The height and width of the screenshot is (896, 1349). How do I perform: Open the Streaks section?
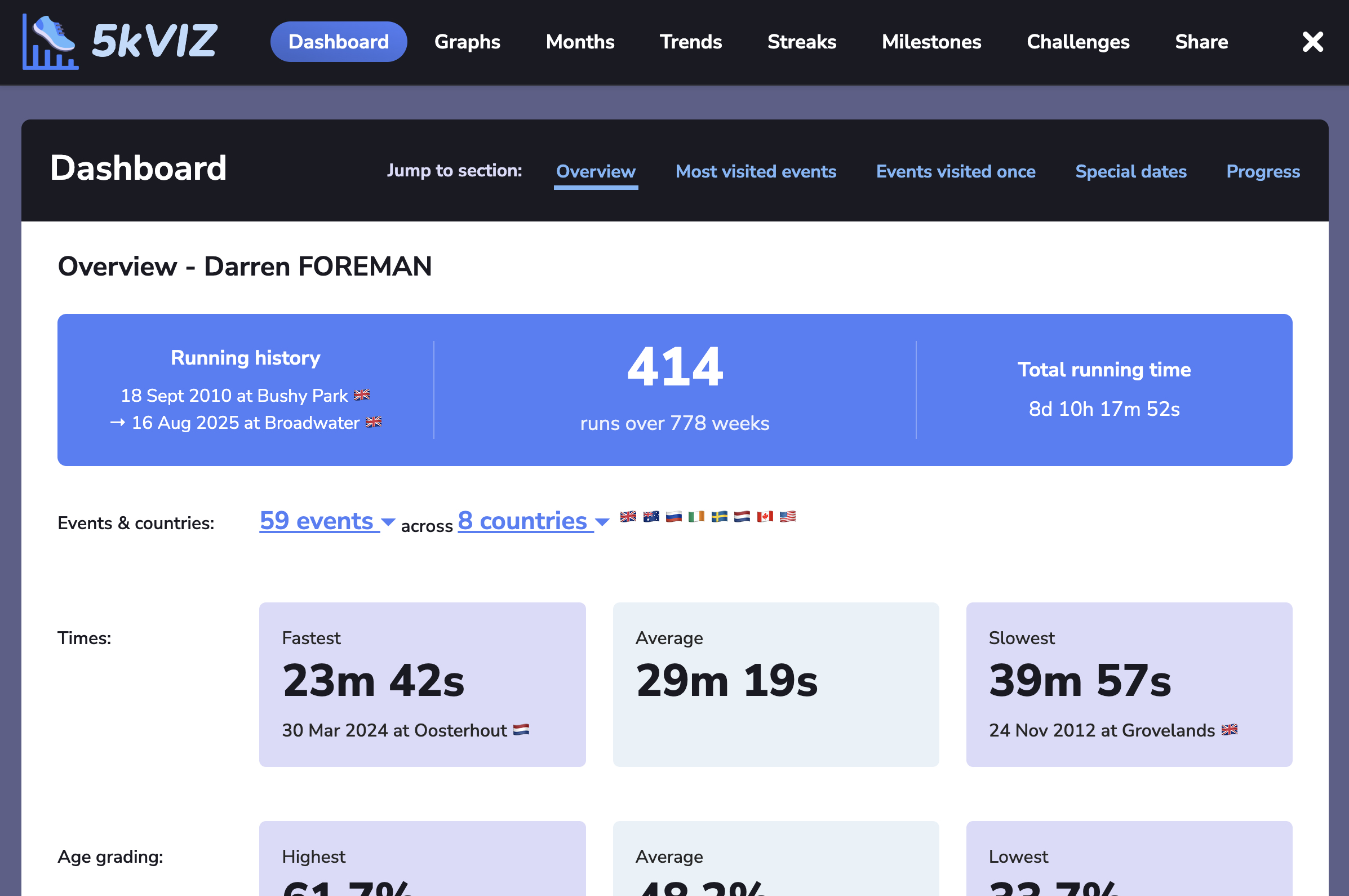[801, 42]
